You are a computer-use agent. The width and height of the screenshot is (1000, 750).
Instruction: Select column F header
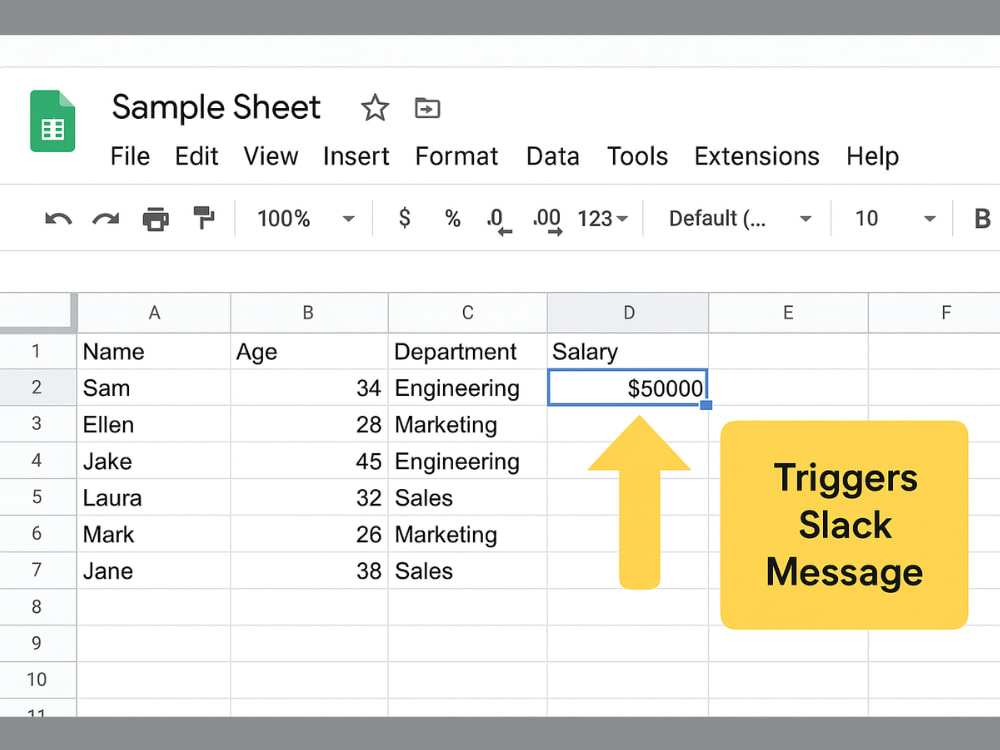pos(934,313)
